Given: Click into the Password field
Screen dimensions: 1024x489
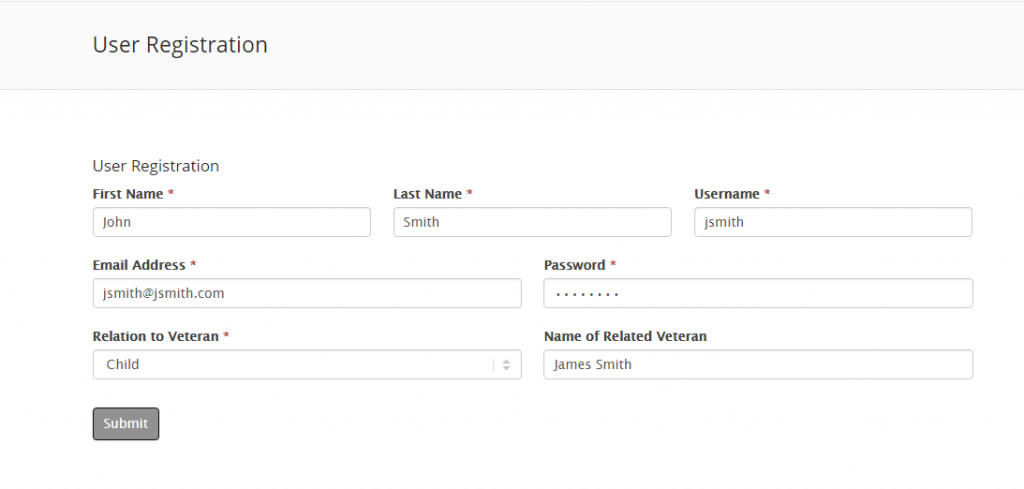Looking at the screenshot, I should point(758,293).
